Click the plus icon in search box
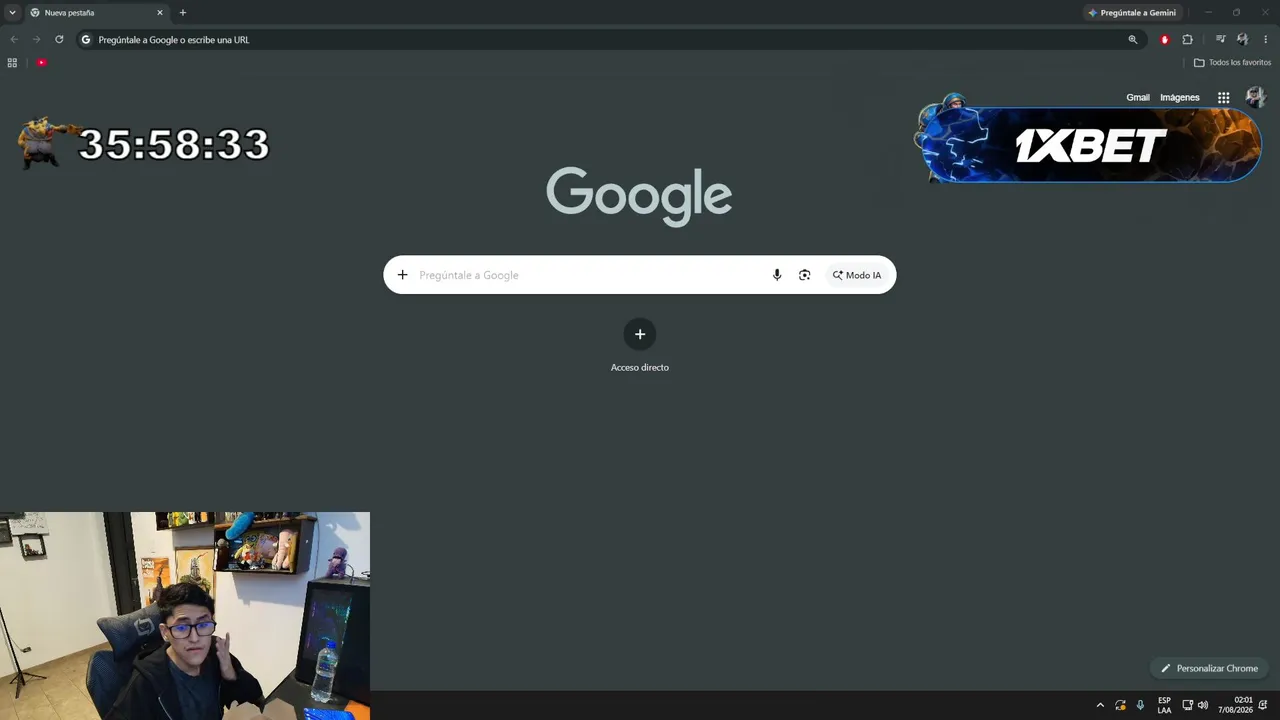This screenshot has height=720, width=1280. [x=403, y=275]
